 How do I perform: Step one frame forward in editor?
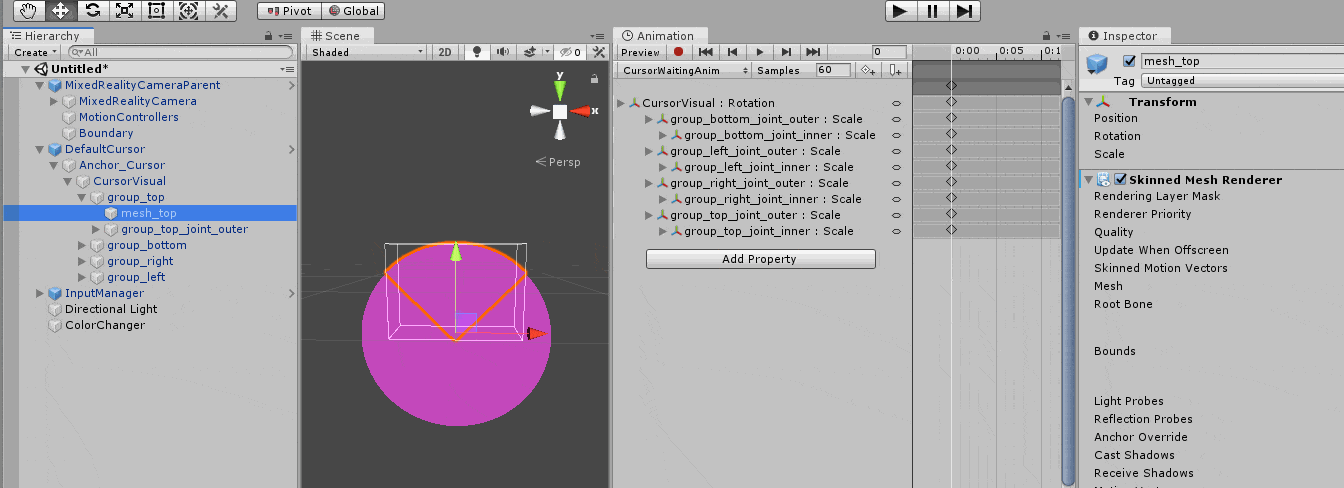964,11
